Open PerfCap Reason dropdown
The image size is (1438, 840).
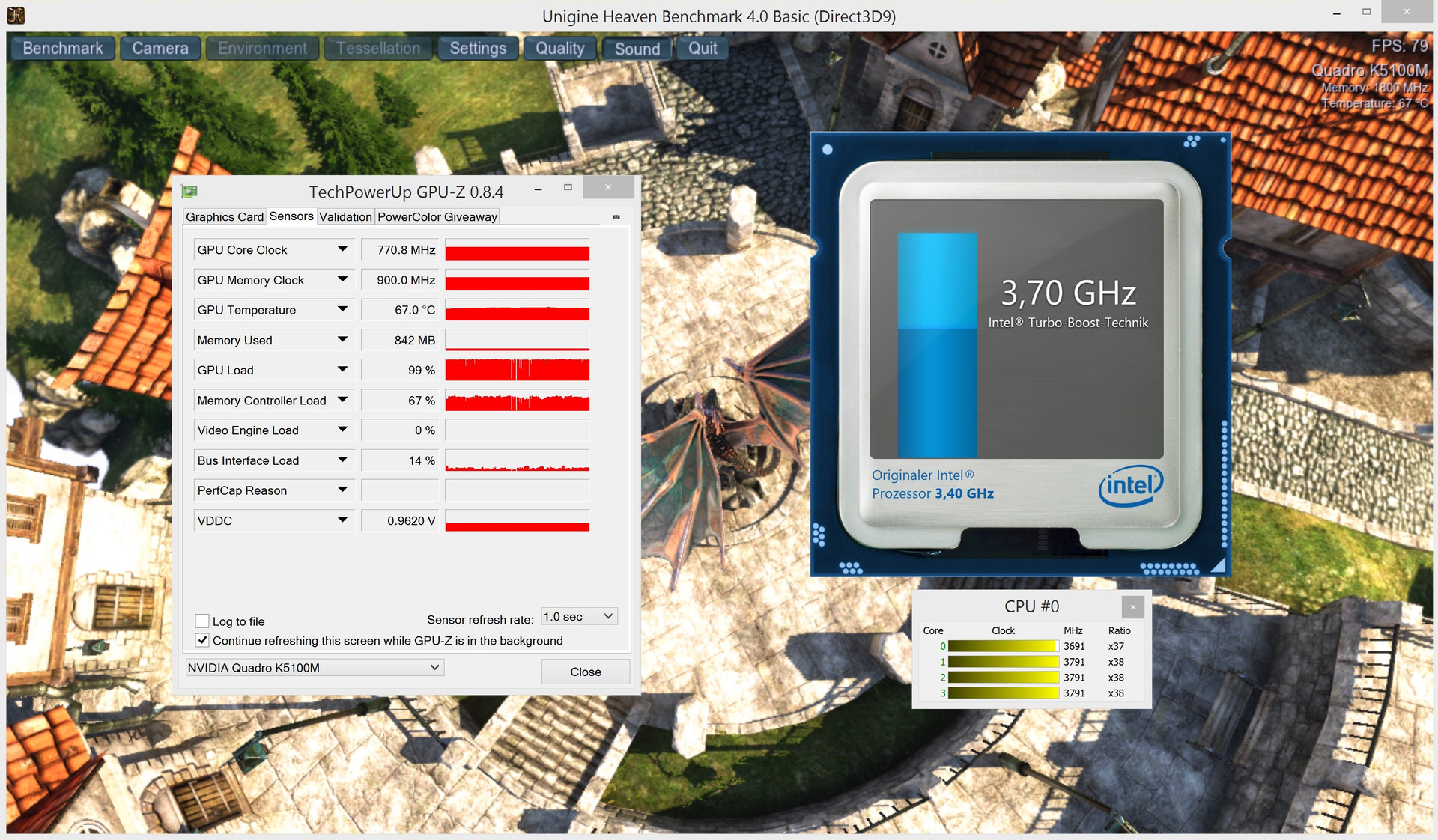click(342, 490)
